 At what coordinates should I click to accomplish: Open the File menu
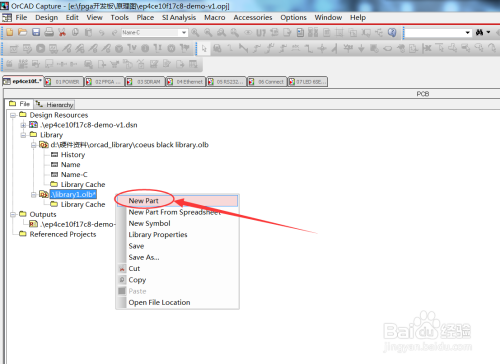click(x=21, y=17)
